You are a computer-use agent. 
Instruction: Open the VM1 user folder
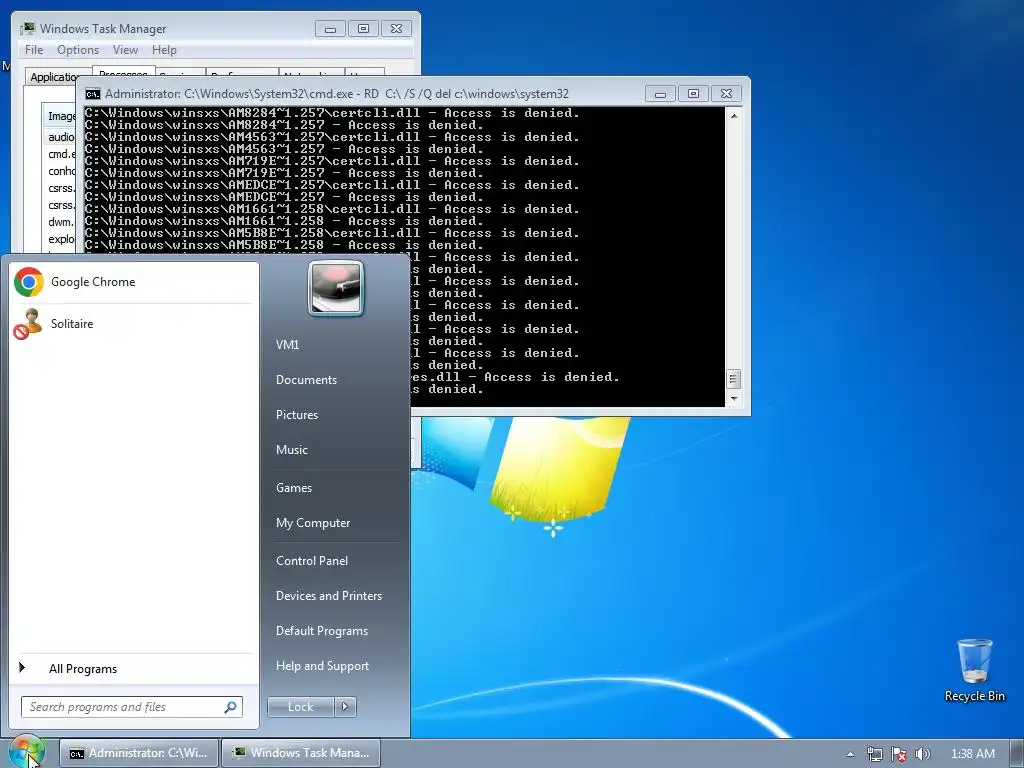click(287, 345)
